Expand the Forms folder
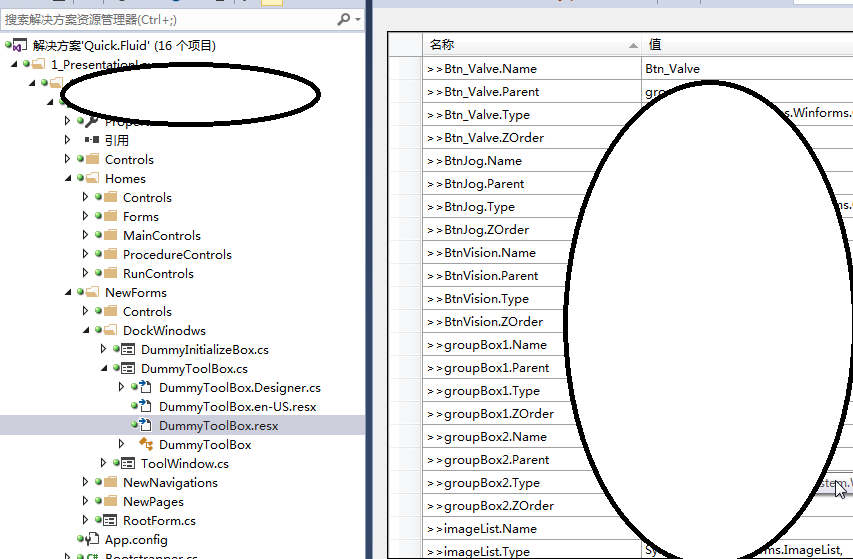The height and width of the screenshot is (559, 853). coord(85,216)
